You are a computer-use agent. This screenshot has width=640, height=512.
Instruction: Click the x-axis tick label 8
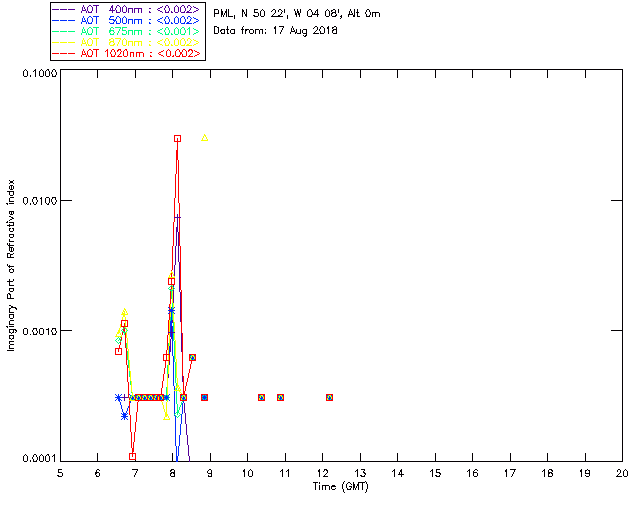click(173, 473)
